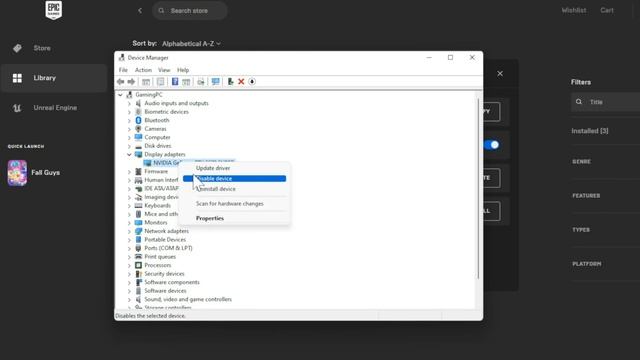The image size is (640, 360).
Task: Open the Help menu
Action: tap(183, 70)
